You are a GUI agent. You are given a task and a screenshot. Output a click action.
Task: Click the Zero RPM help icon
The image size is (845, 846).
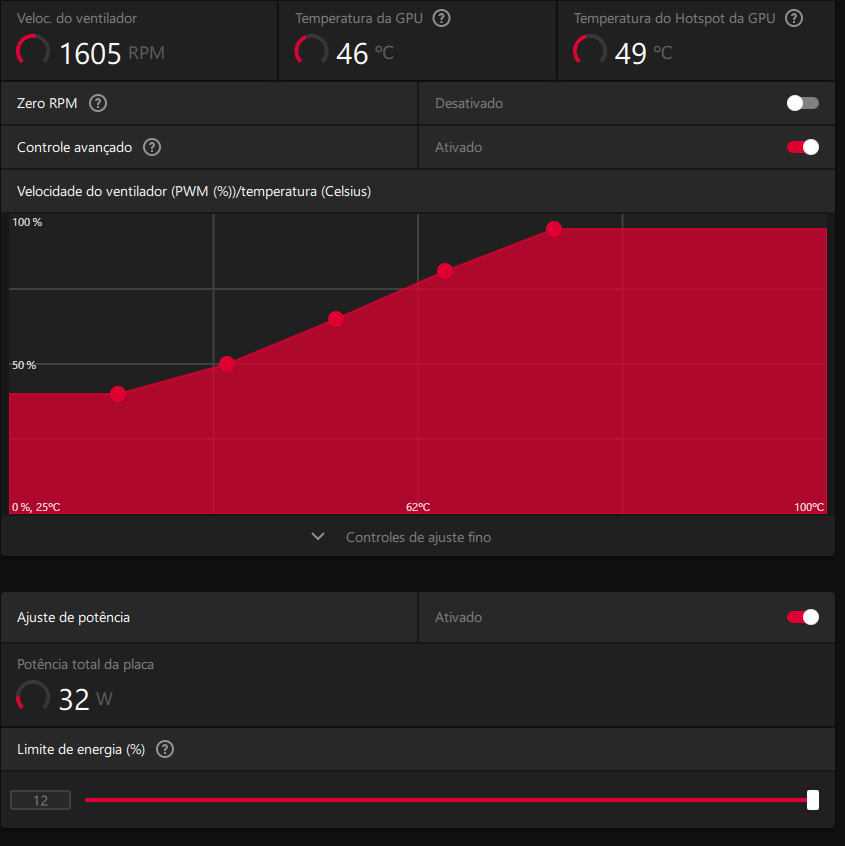click(x=98, y=103)
